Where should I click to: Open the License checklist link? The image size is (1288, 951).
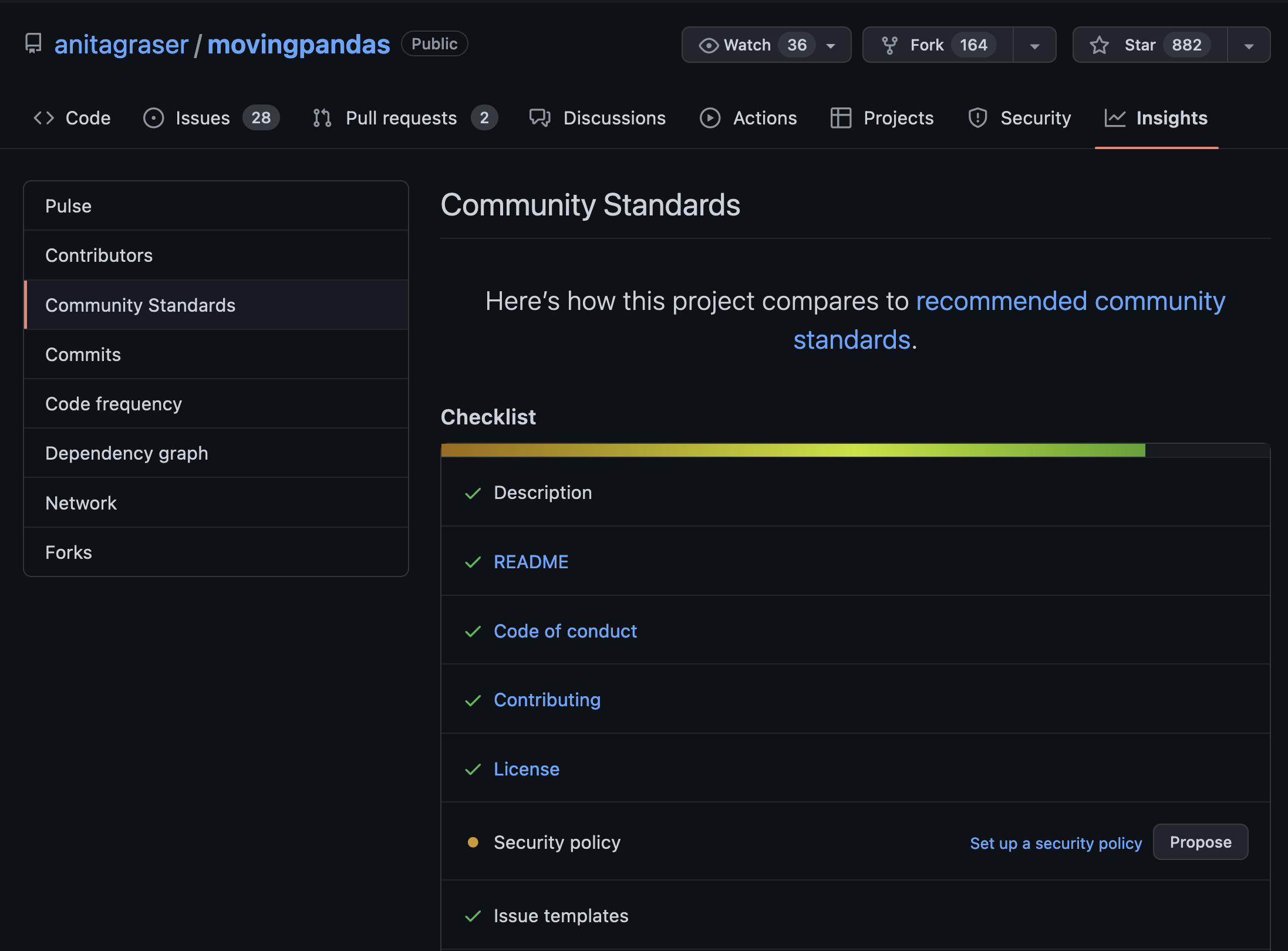tap(527, 770)
